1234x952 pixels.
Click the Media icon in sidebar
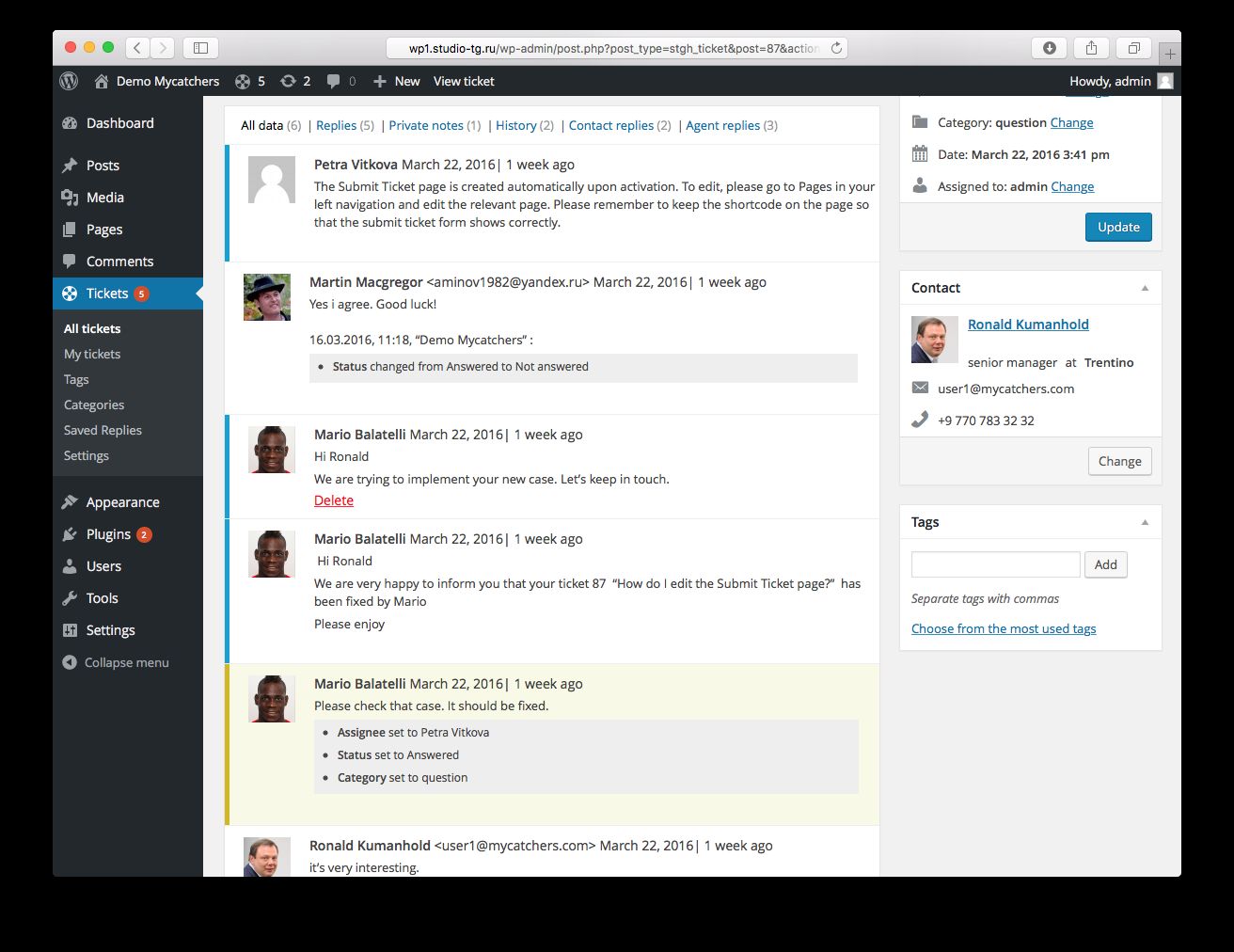[70, 198]
